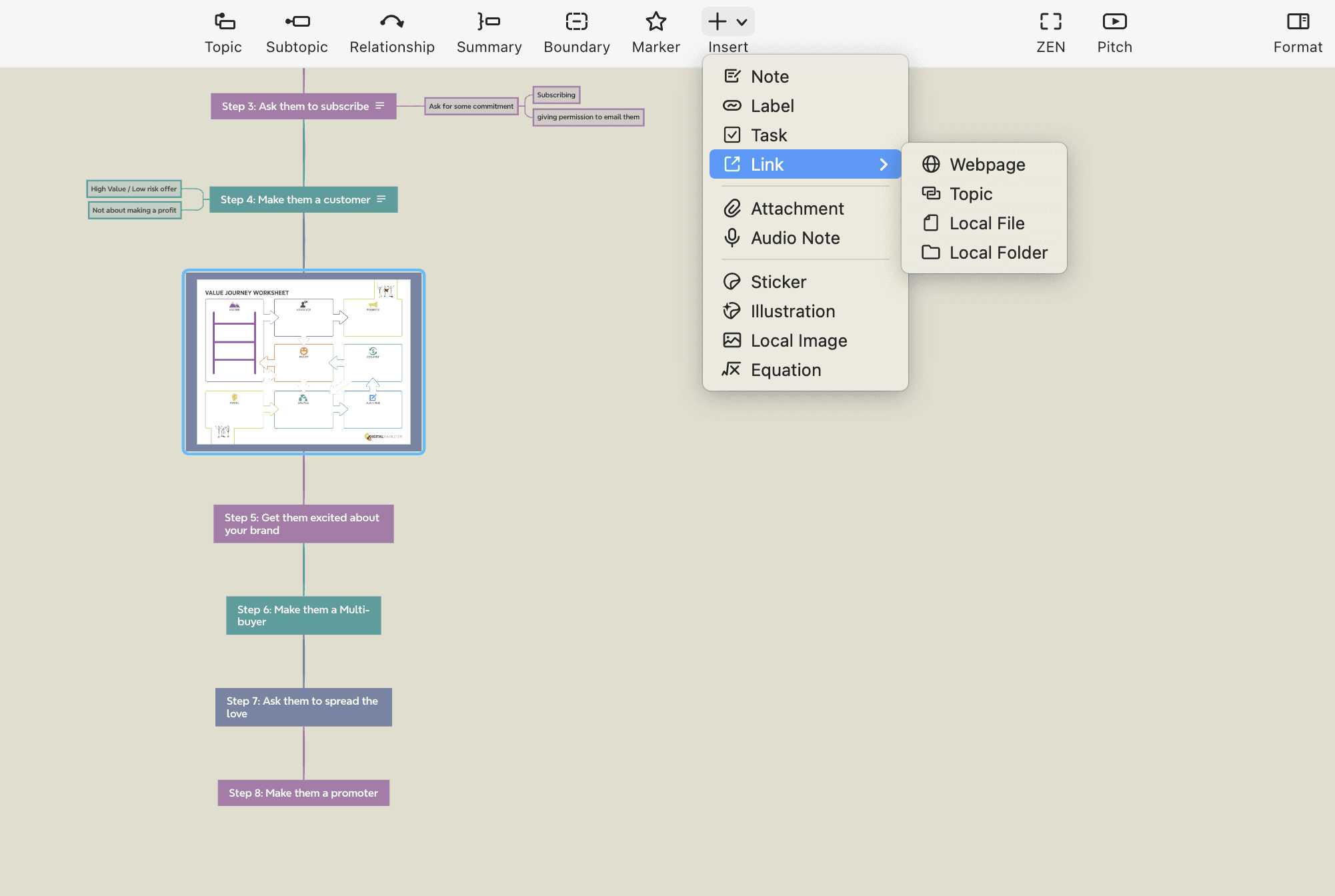
Task: Insert an Equation
Action: click(x=806, y=370)
